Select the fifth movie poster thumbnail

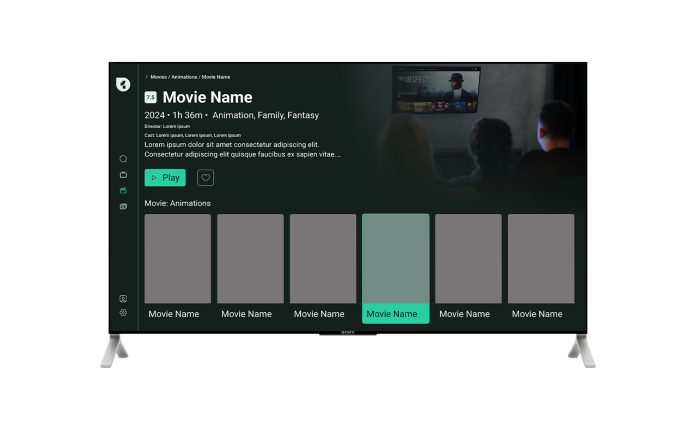468,258
